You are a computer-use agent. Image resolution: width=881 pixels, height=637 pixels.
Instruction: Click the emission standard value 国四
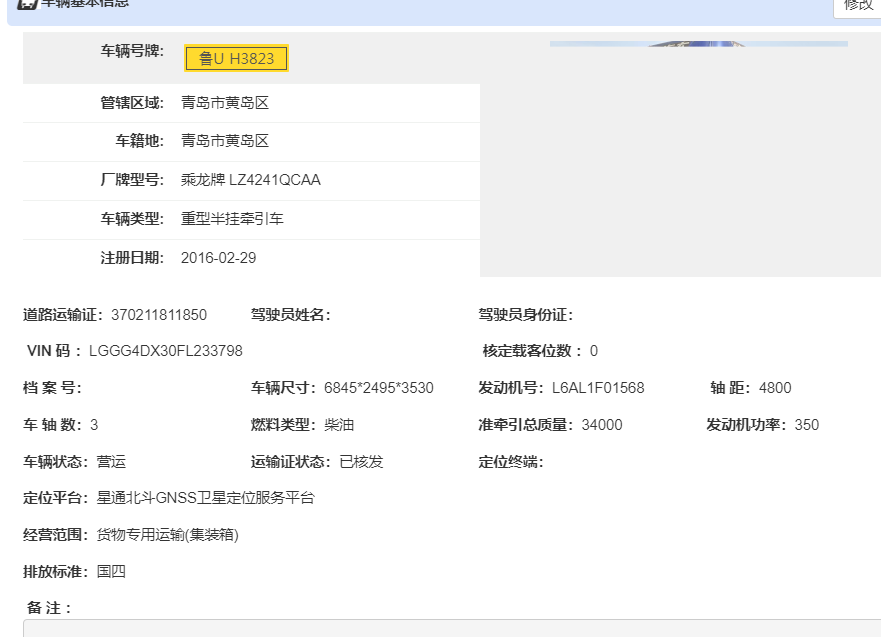pyautogui.click(x=111, y=572)
